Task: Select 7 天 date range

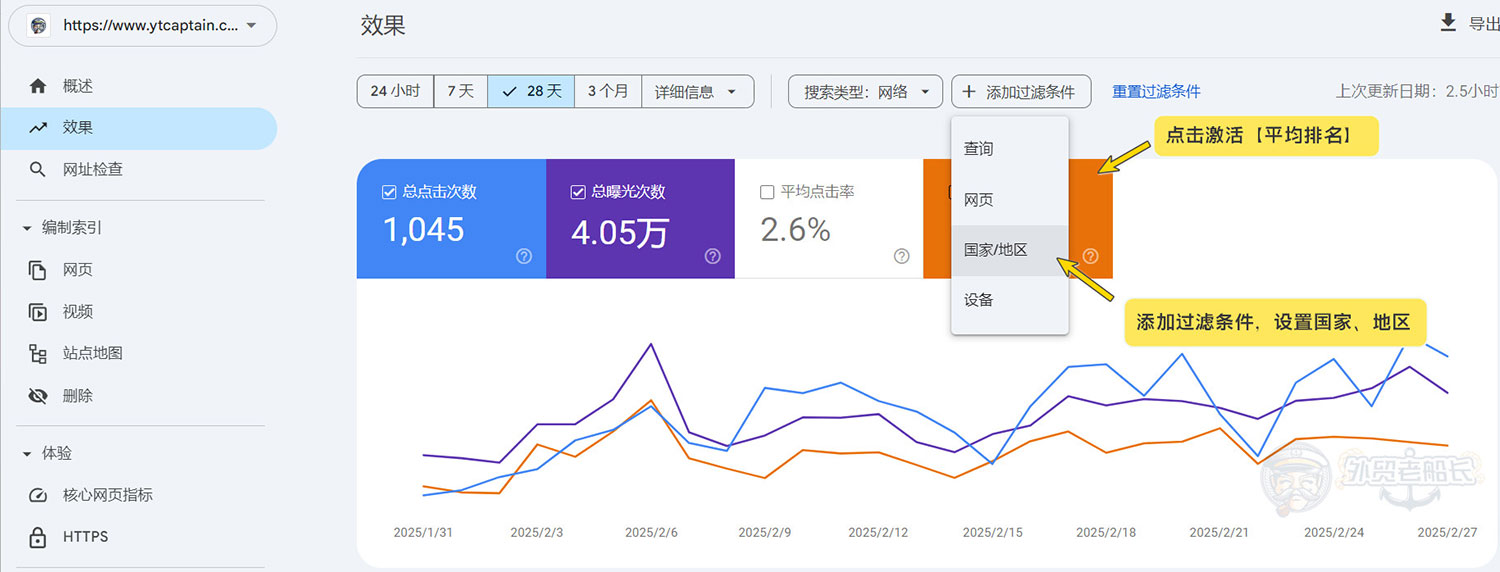Action: click(x=461, y=91)
